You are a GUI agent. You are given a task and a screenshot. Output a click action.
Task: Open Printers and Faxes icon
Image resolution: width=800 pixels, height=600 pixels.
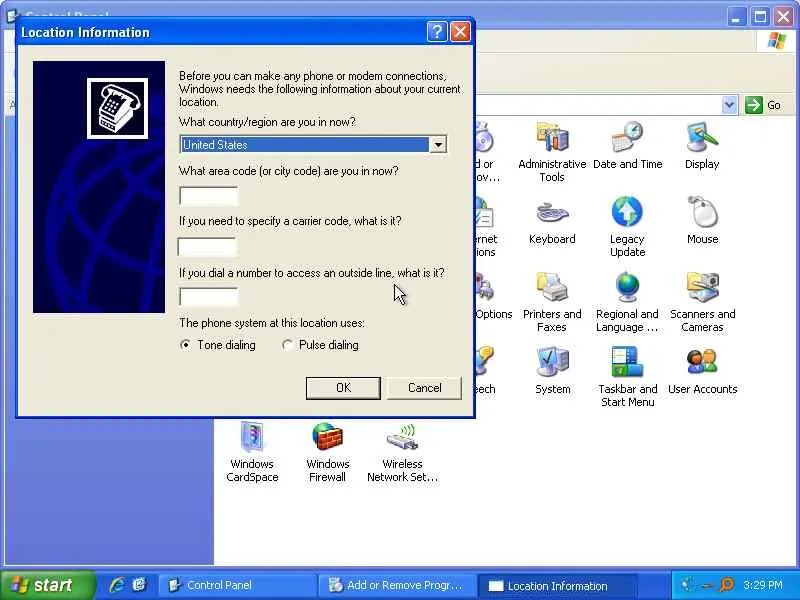click(552, 302)
